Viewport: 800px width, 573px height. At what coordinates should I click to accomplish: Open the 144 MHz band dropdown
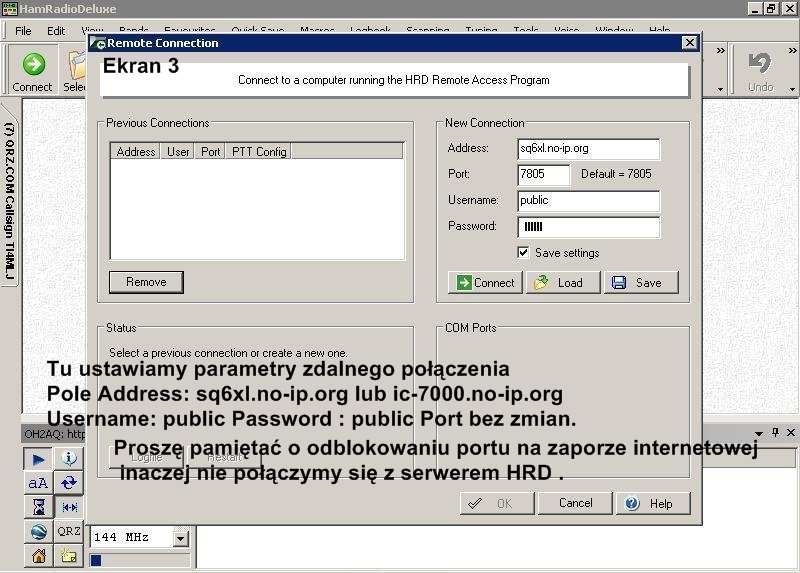[180, 538]
